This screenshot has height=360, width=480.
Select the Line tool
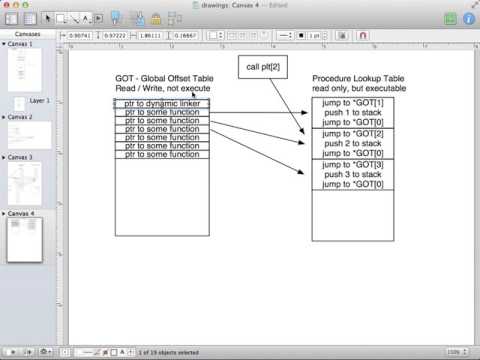click(x=76, y=19)
